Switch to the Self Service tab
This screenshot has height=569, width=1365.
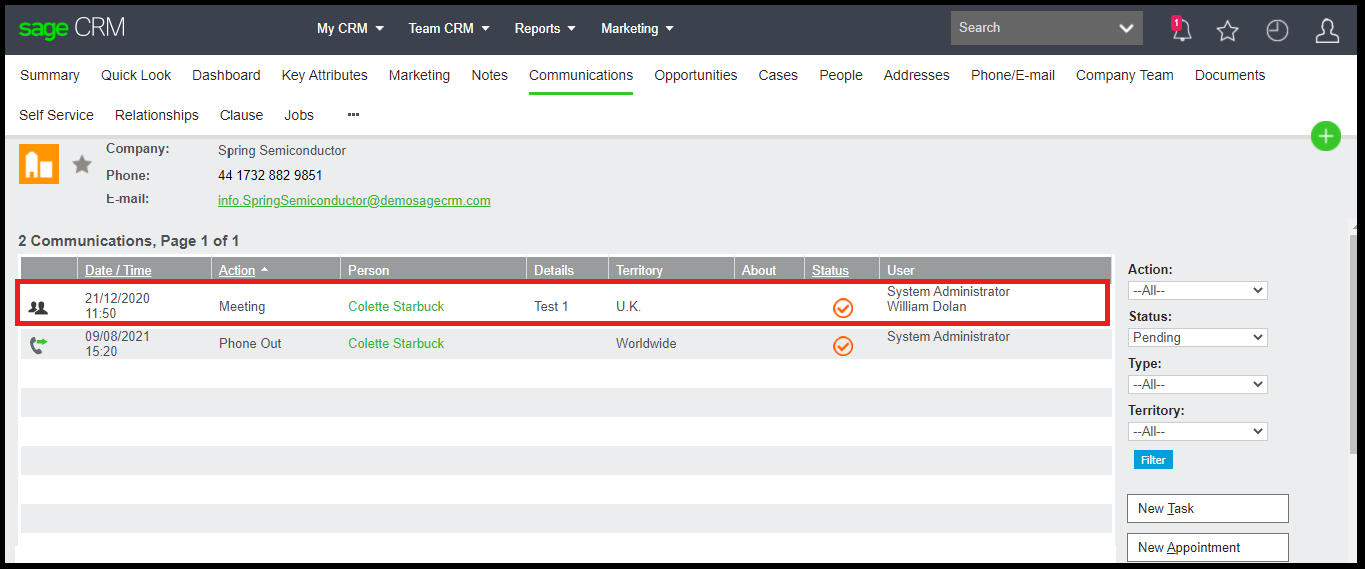click(x=56, y=115)
